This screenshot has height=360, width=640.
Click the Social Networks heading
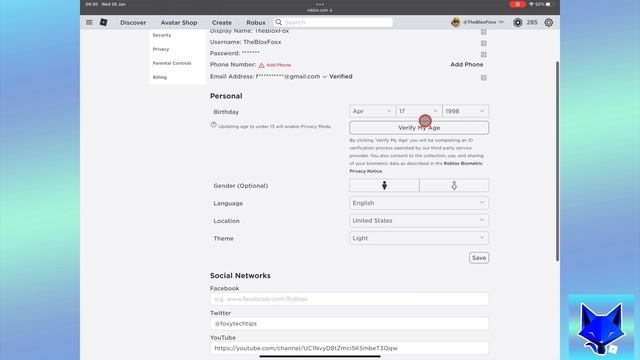pyautogui.click(x=240, y=276)
